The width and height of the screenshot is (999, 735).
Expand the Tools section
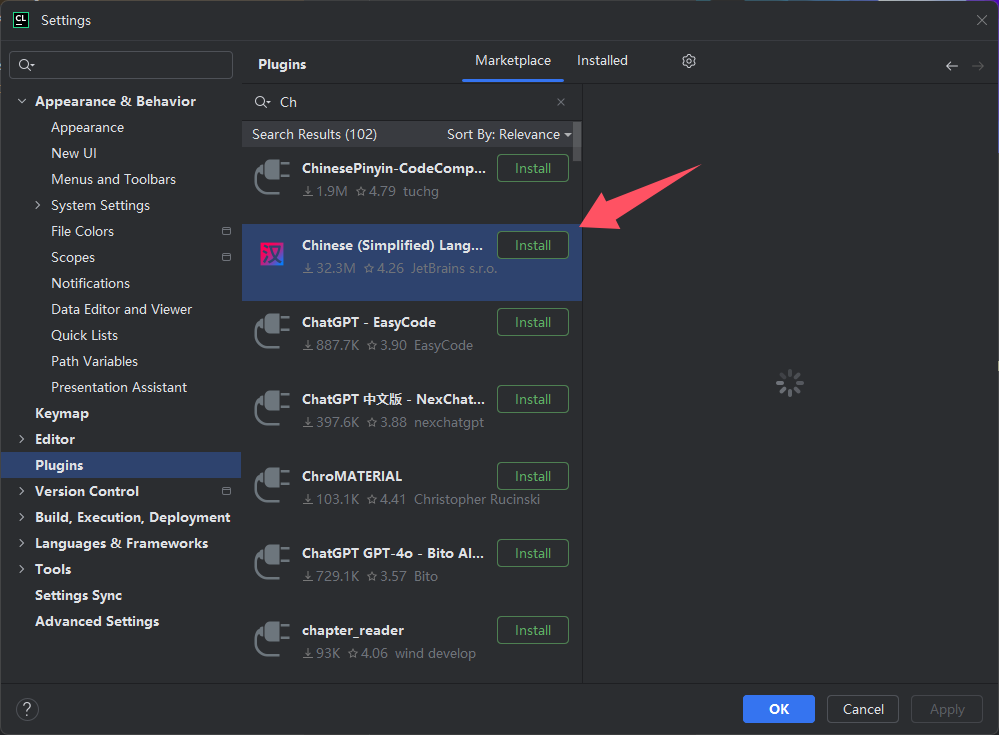tap(22, 569)
